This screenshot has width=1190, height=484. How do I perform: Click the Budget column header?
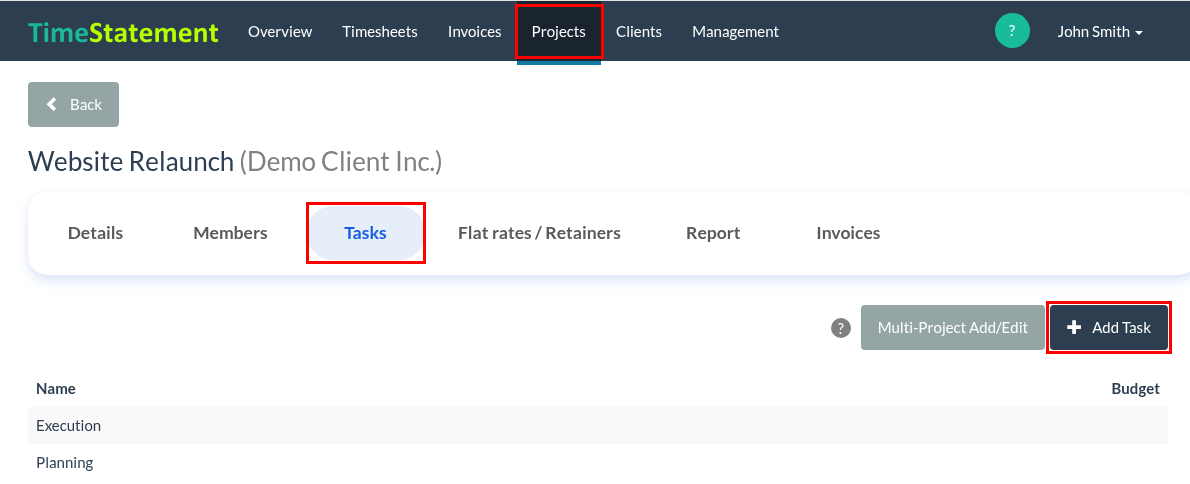point(1135,388)
